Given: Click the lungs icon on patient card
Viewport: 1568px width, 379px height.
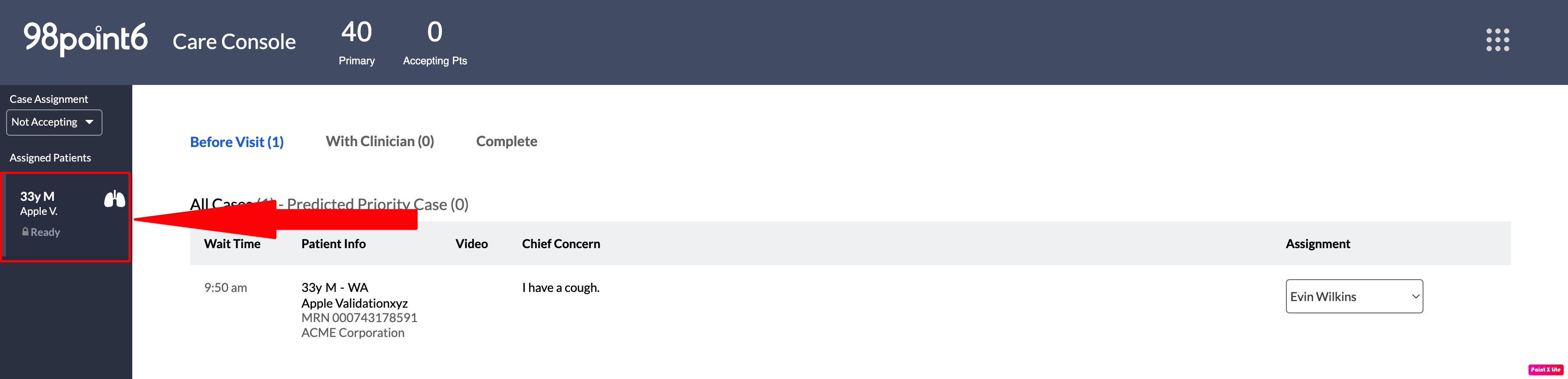Looking at the screenshot, I should point(114,199).
